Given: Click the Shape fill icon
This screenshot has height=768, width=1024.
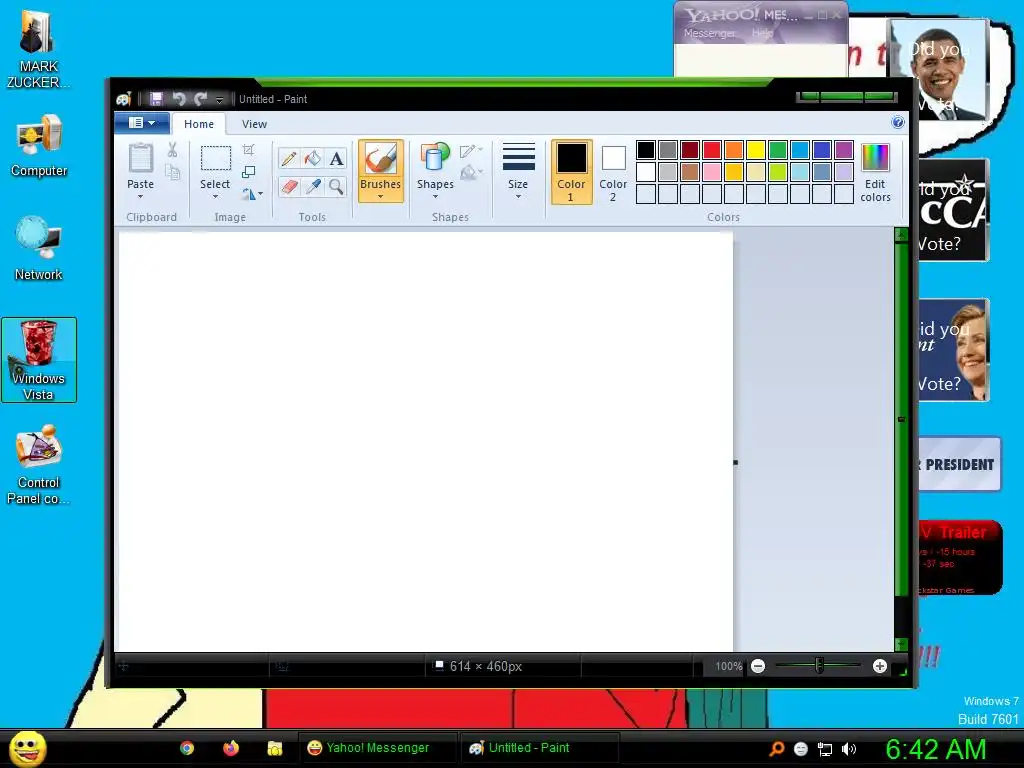Looking at the screenshot, I should (470, 173).
